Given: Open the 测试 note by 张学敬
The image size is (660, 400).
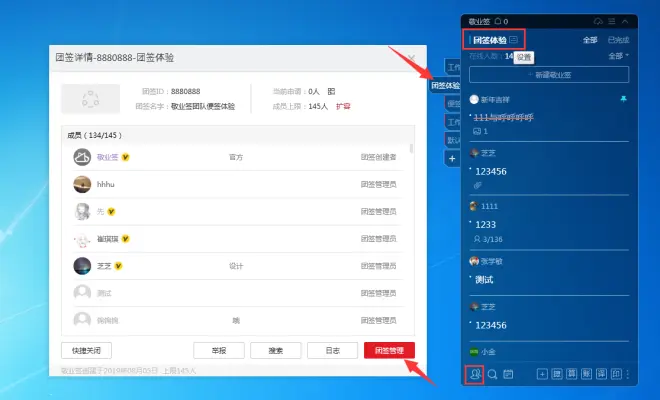Looking at the screenshot, I should pyautogui.click(x=484, y=280).
